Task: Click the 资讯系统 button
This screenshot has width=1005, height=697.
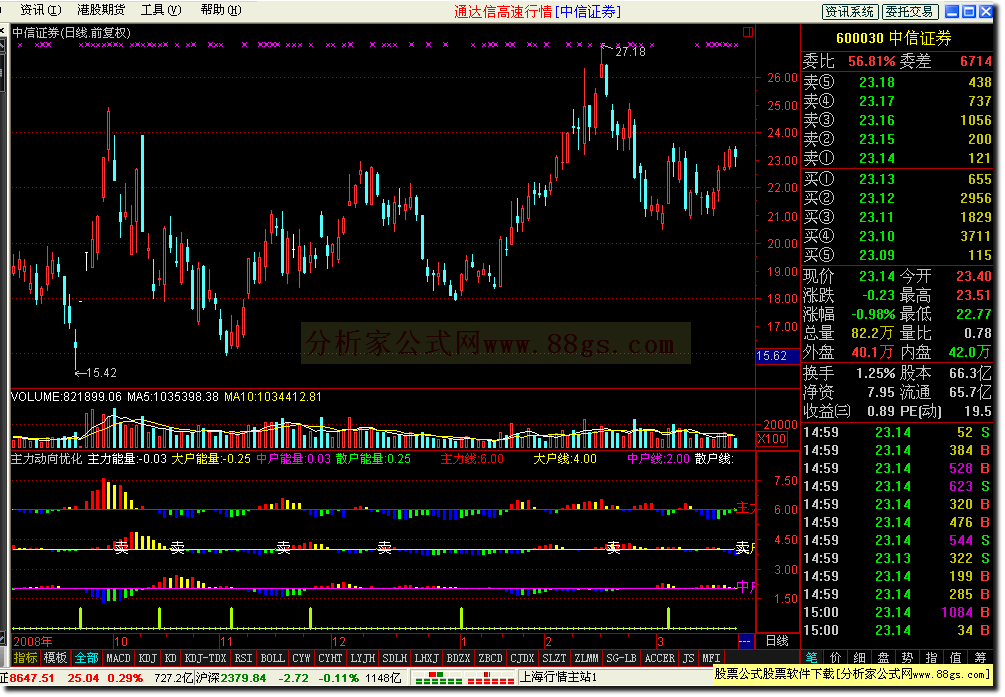Action: pyautogui.click(x=849, y=12)
